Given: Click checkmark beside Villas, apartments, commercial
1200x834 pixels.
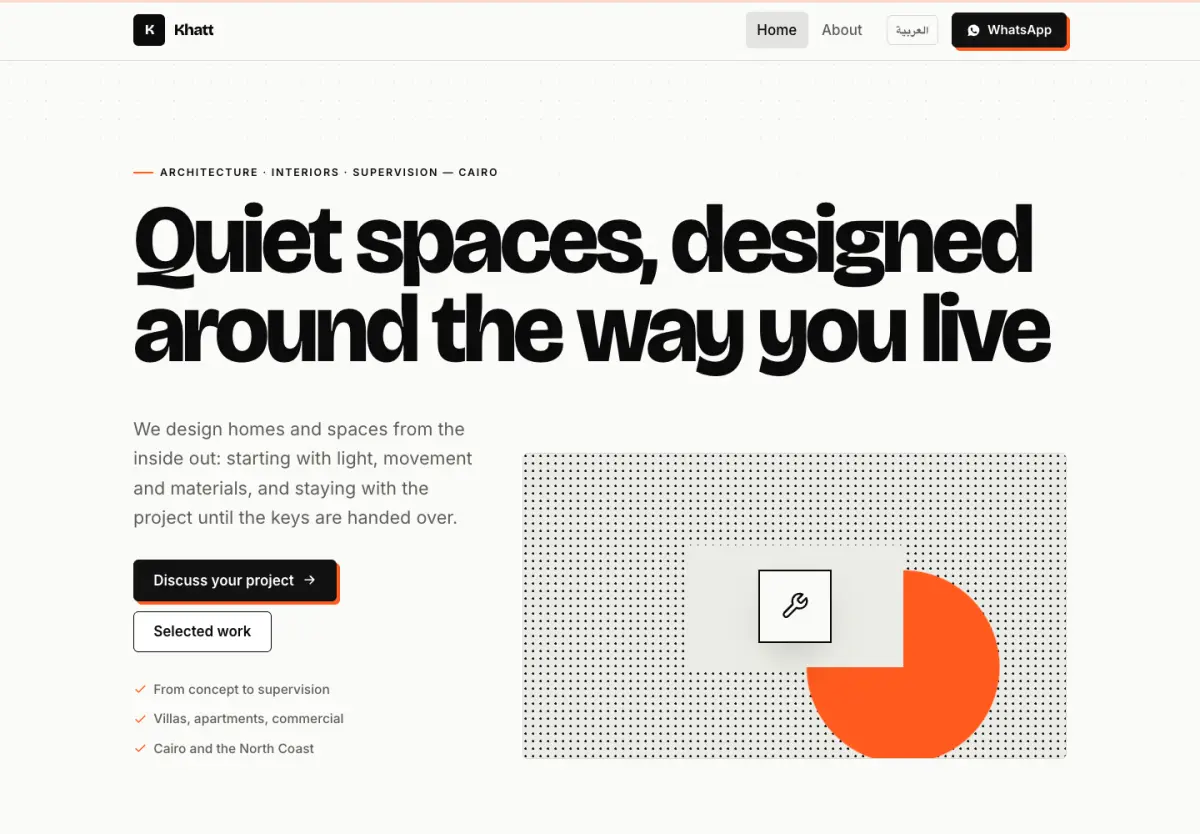Looking at the screenshot, I should coord(140,719).
